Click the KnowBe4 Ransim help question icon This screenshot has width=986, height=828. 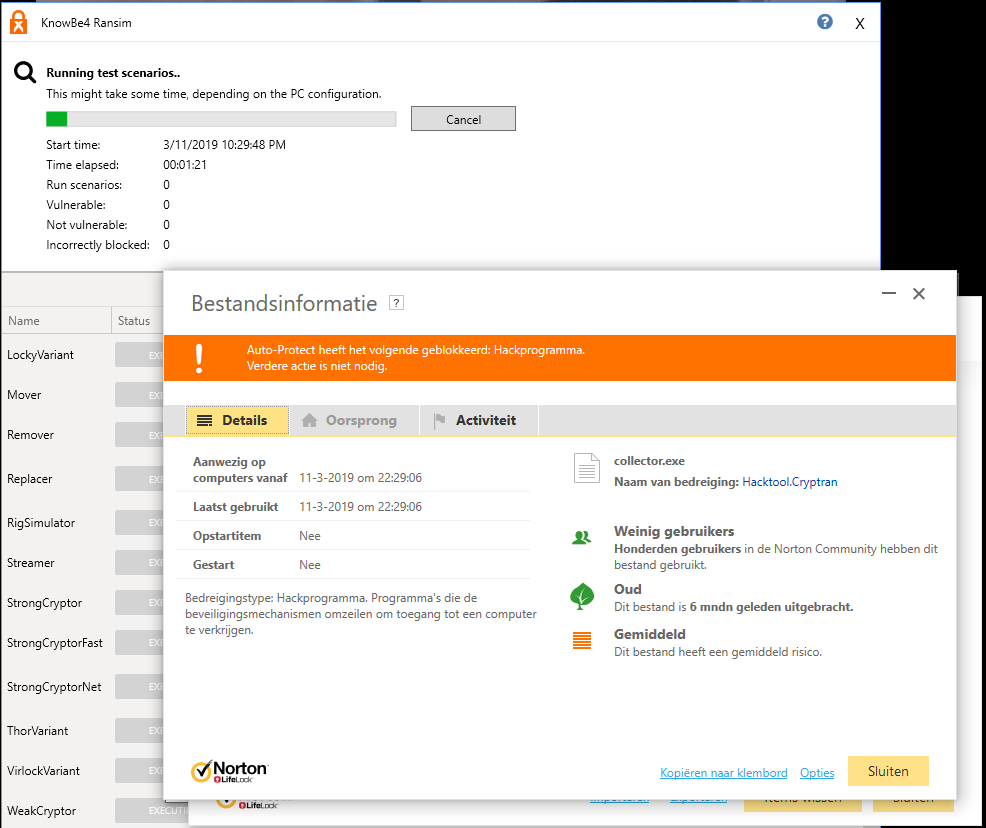(824, 22)
